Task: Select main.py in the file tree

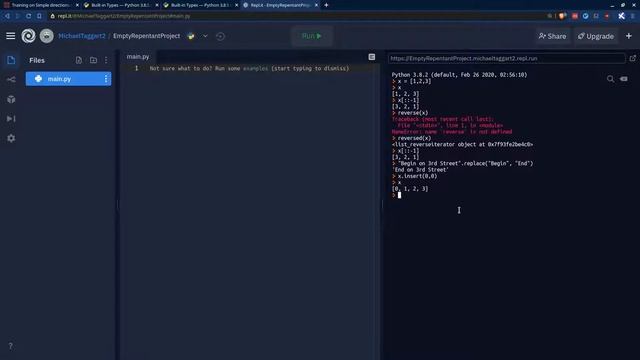Action: [68, 79]
